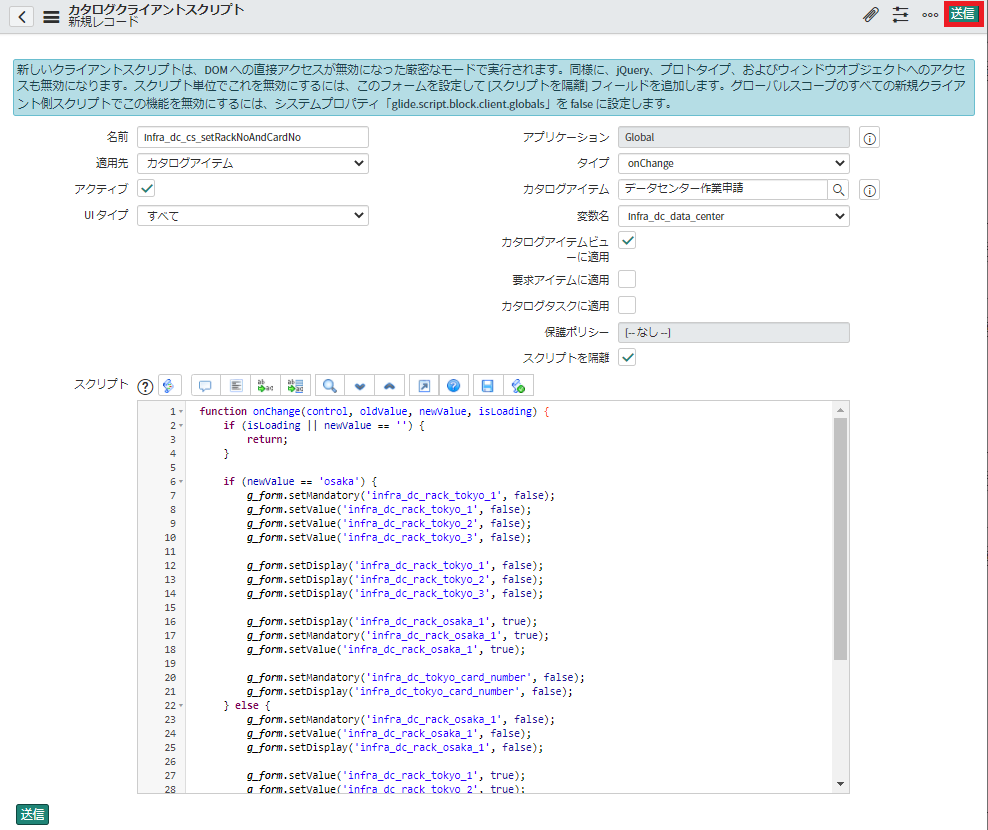This screenshot has width=988, height=830.
Task: Open script field help question mark
Action: point(145,386)
